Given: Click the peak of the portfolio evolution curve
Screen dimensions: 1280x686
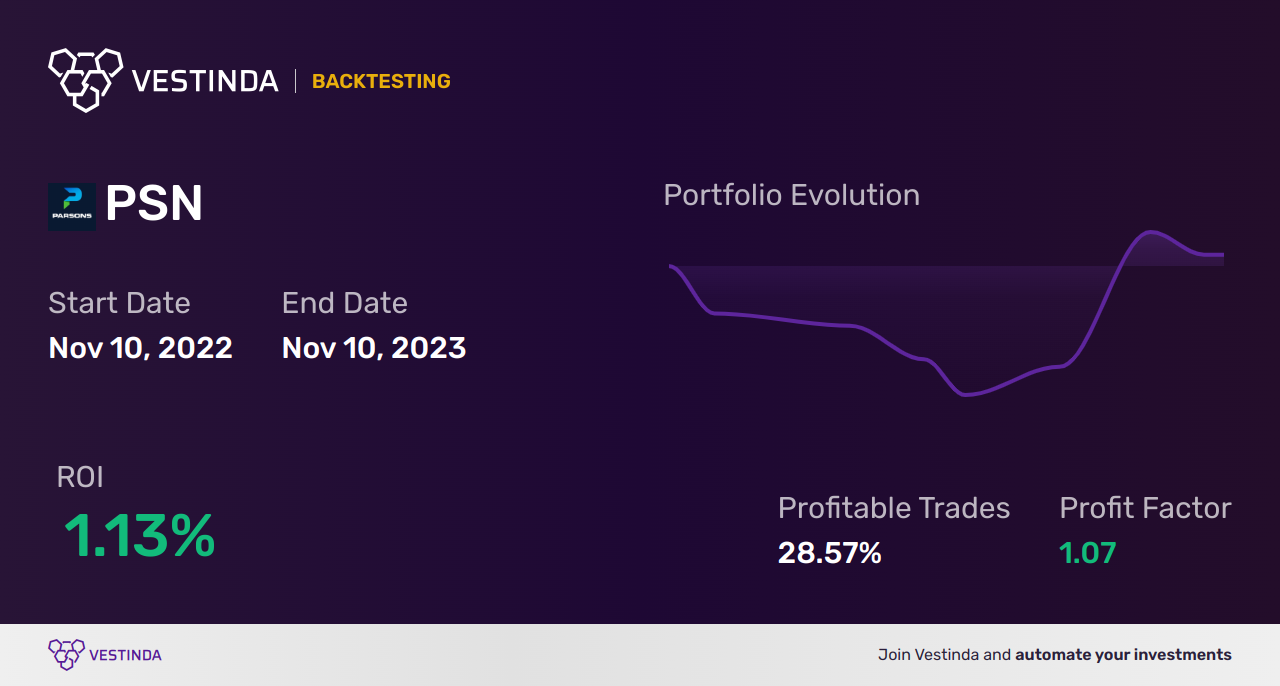Looking at the screenshot, I should 1151,233.
